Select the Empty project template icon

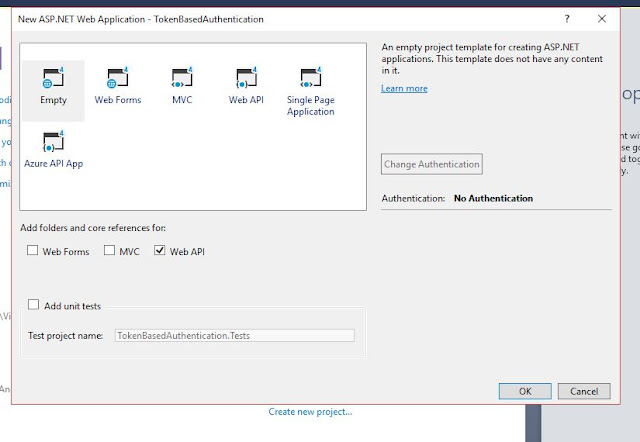(x=53, y=78)
